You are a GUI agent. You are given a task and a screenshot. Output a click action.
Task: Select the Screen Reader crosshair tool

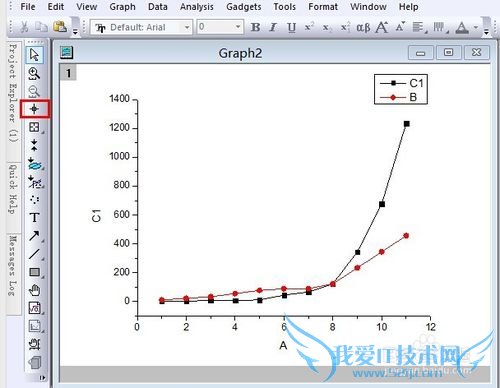point(34,109)
